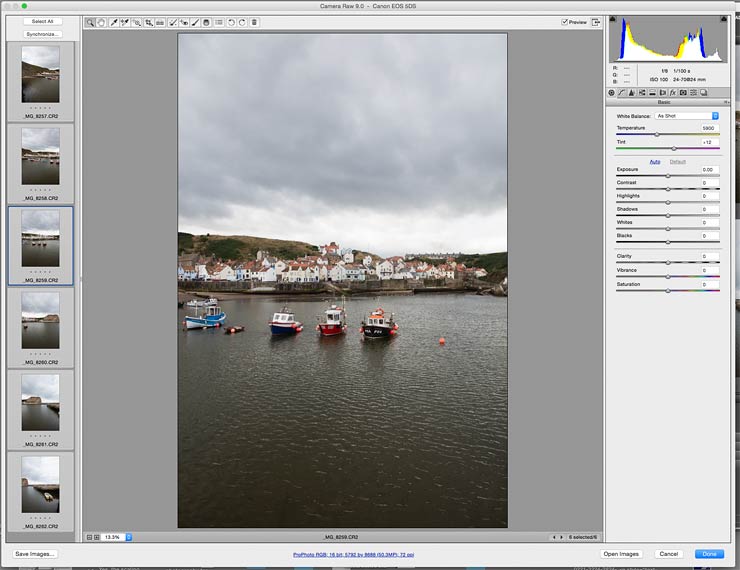Click the Synchronize button
This screenshot has width=740, height=570.
(x=42, y=34)
